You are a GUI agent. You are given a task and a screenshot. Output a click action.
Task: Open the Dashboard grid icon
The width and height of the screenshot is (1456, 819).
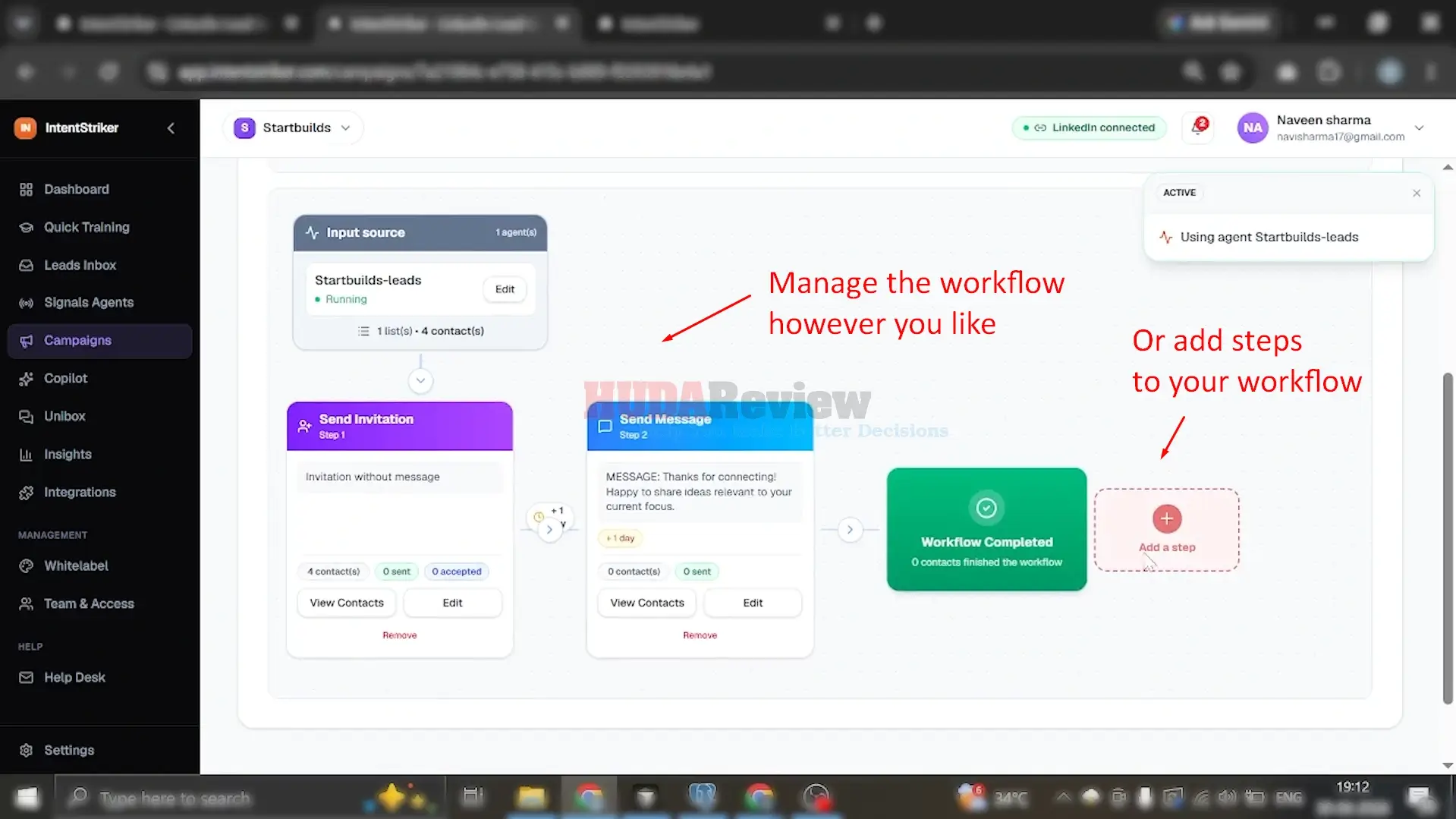point(26,190)
